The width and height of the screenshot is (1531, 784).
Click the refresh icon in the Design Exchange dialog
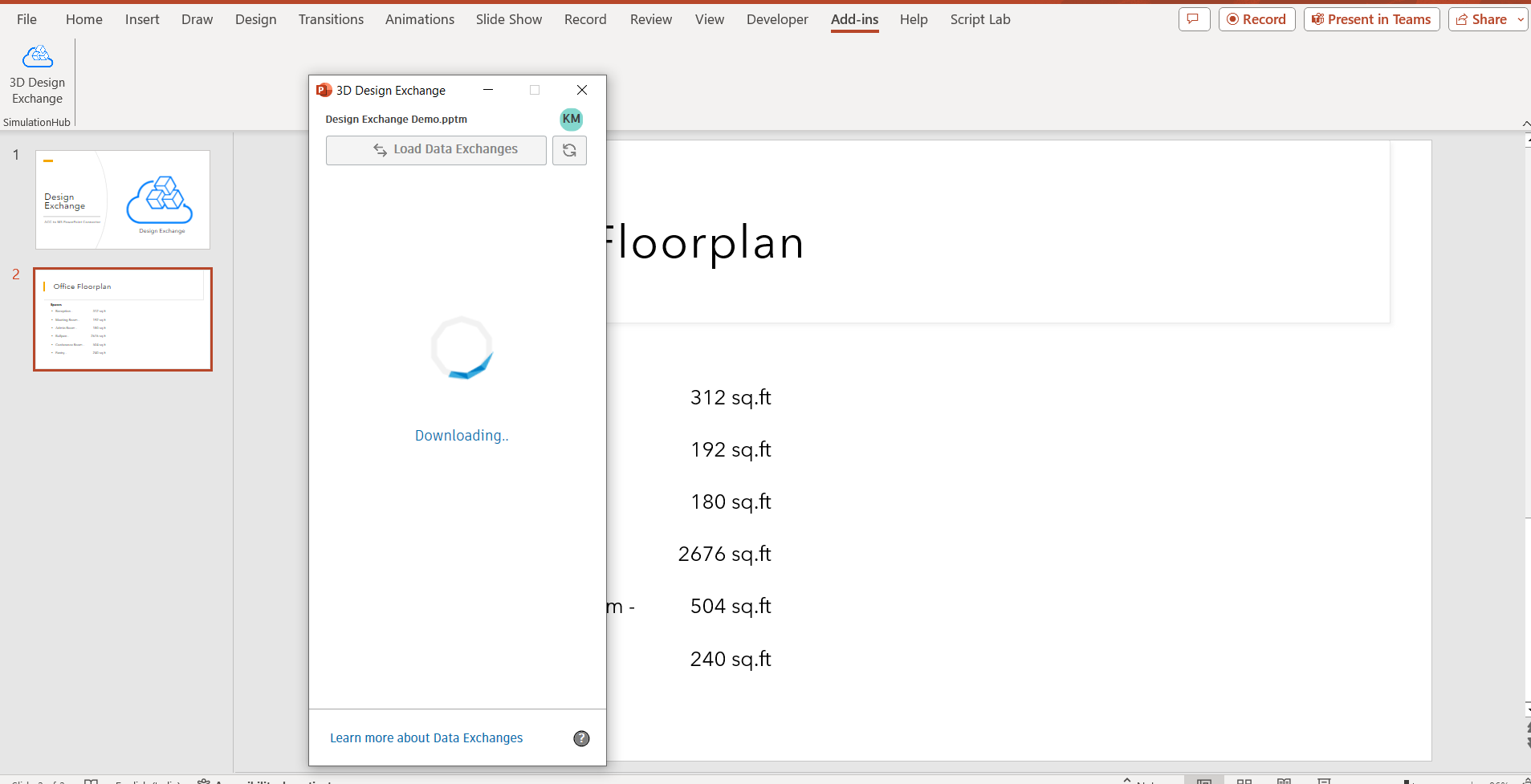point(569,150)
